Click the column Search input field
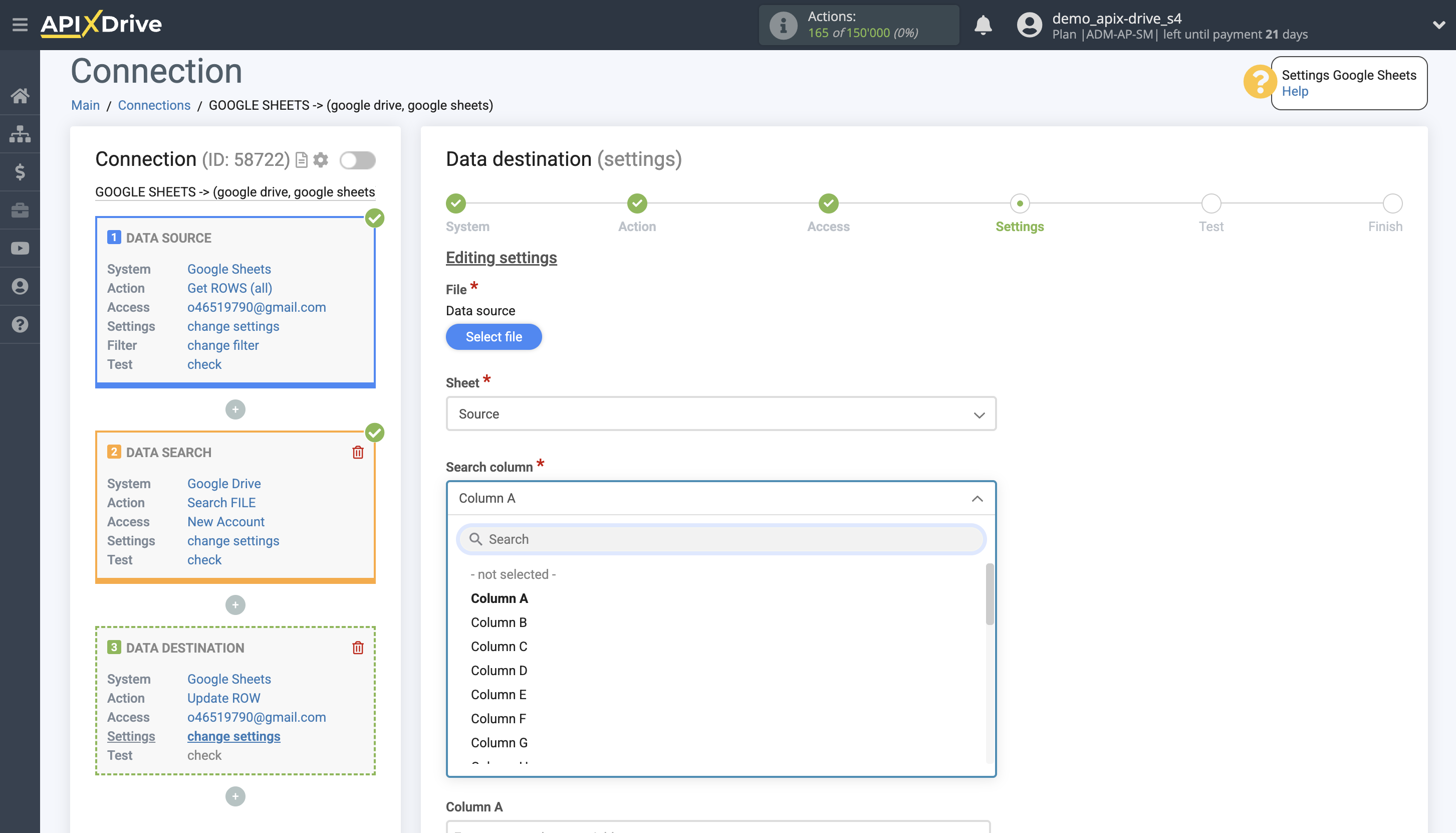This screenshot has height=833, width=1456. click(720, 539)
